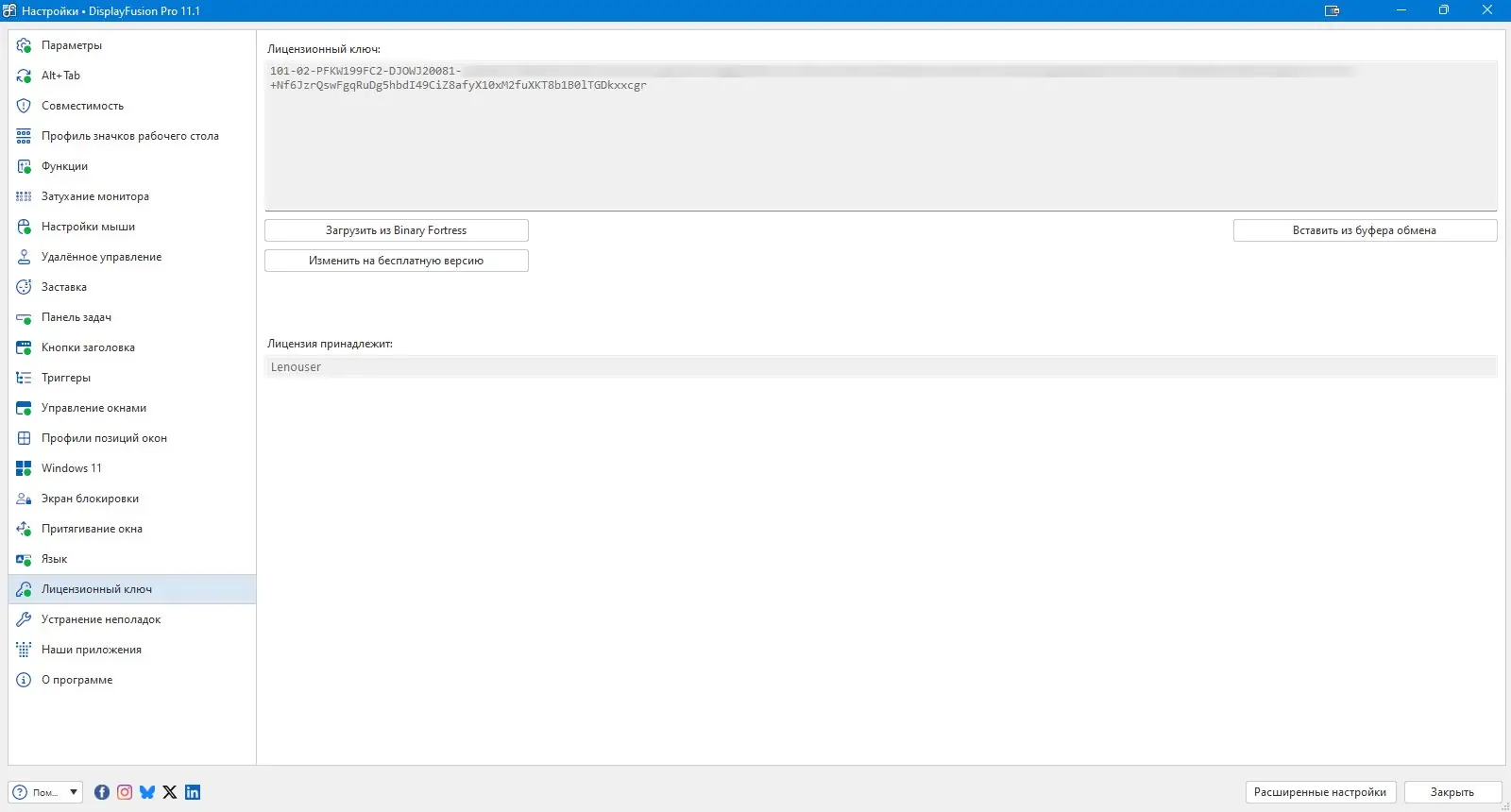Click the О программе info icon

[x=24, y=680]
